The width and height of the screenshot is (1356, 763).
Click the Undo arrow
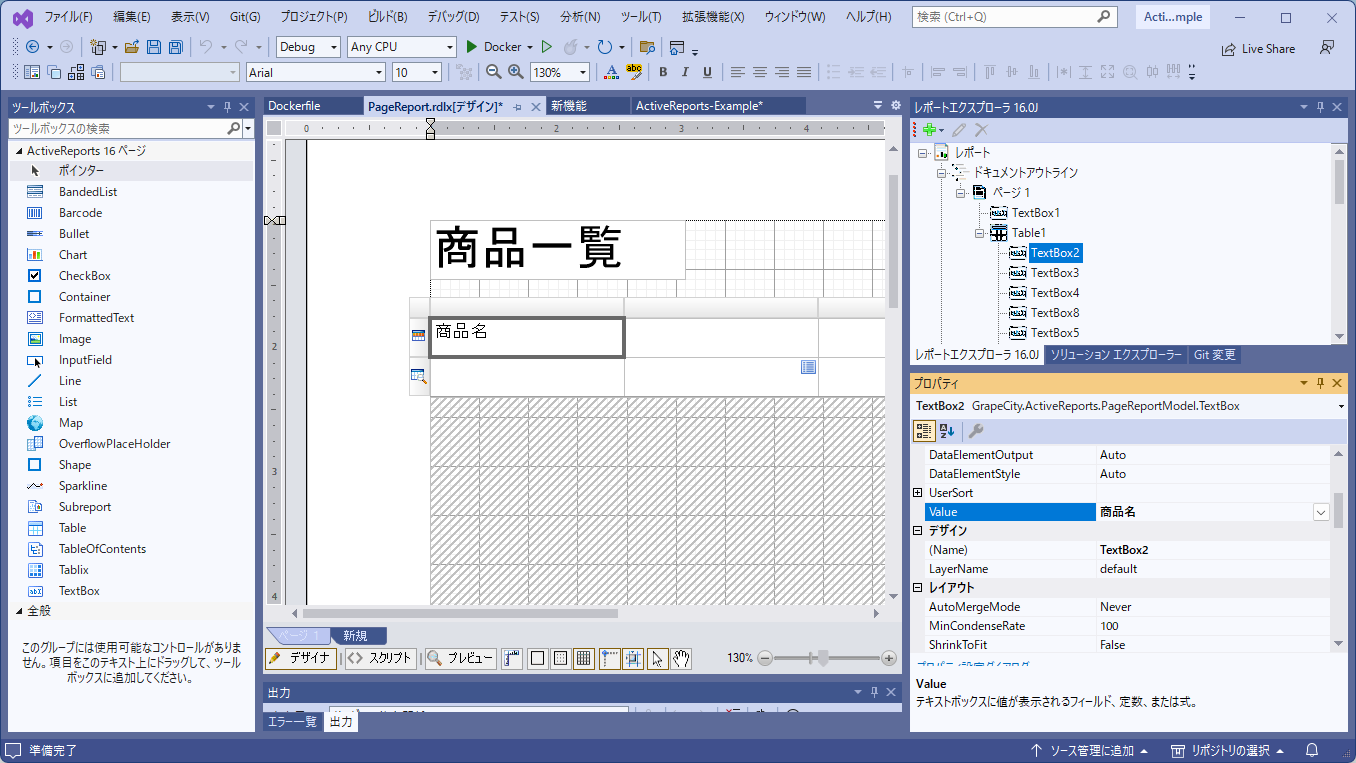point(205,47)
